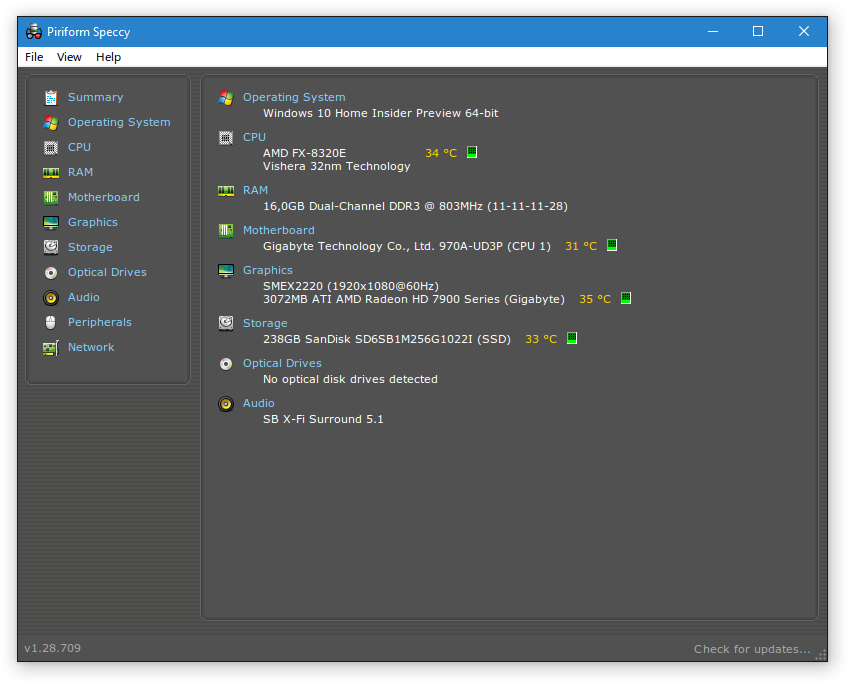
Task: Open the Operating System heading in main panel
Action: pos(294,97)
